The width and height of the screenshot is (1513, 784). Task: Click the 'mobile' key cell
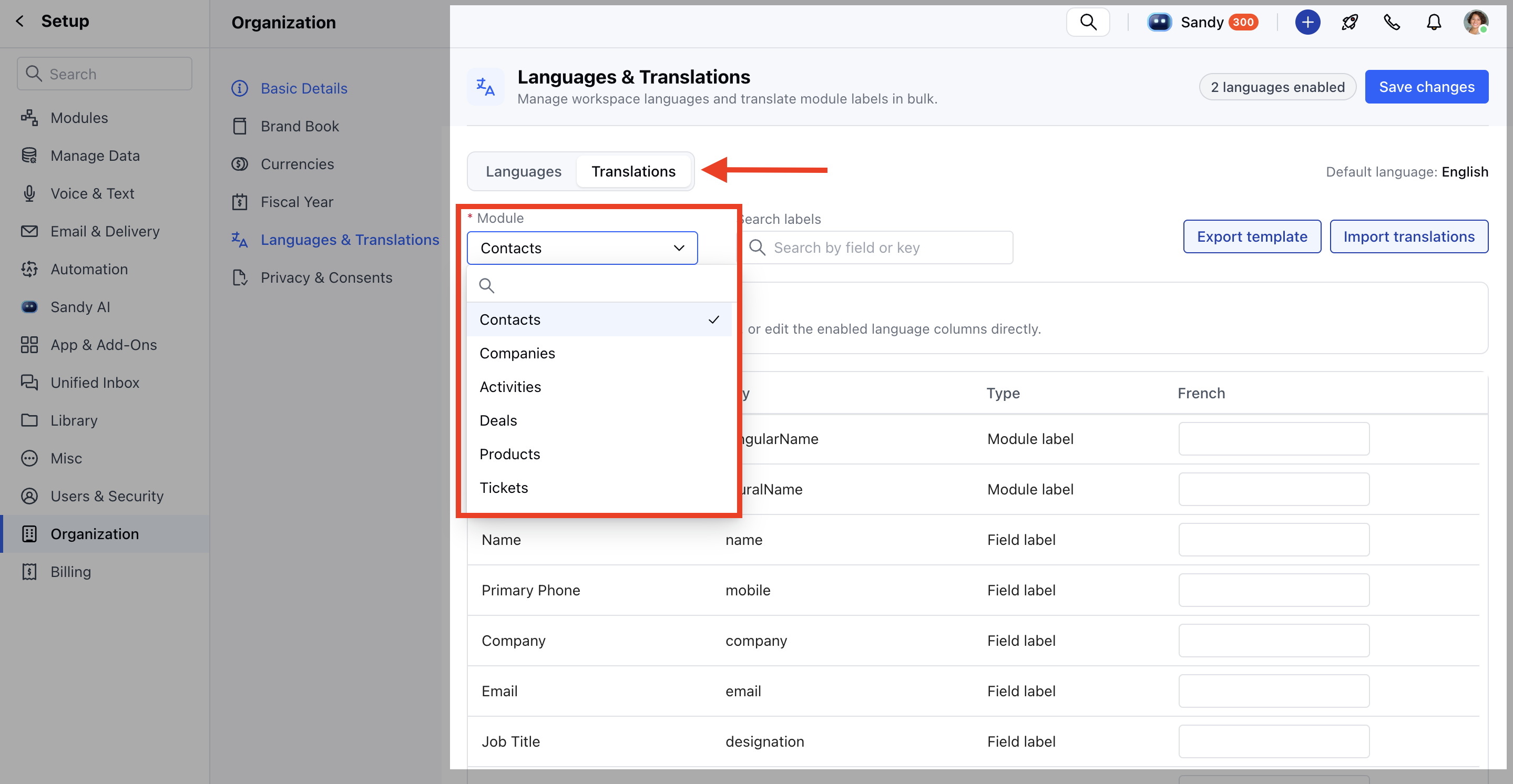point(748,590)
